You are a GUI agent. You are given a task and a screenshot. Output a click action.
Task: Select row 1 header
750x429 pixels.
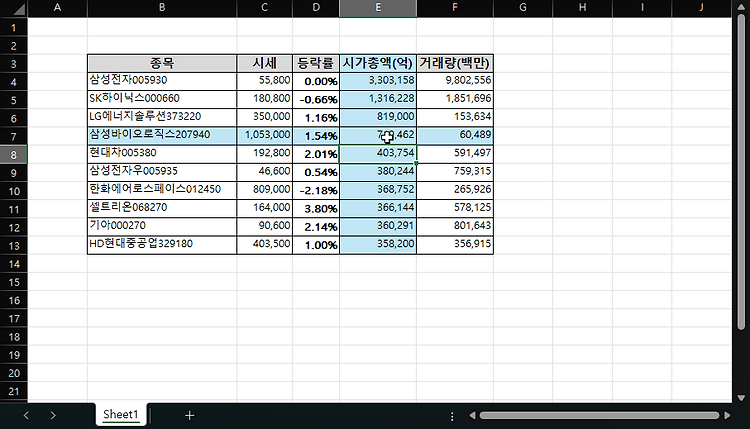pyautogui.click(x=14, y=27)
